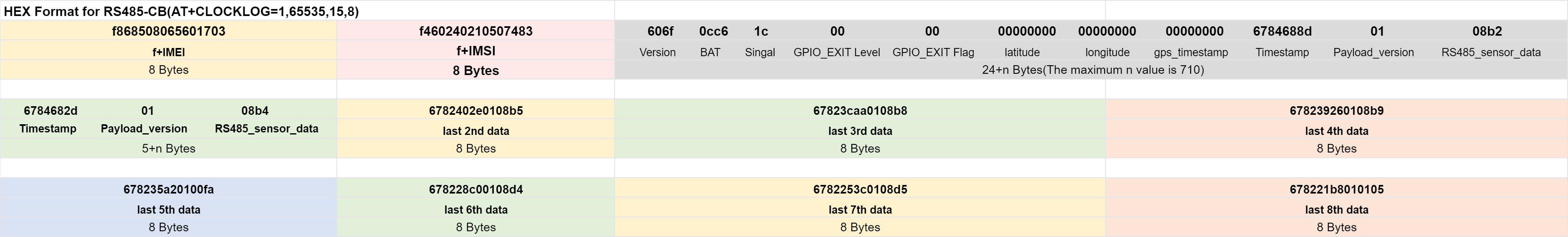Click the f+IMEI label cell
Screen dimensions: 1568x237
(x=169, y=51)
